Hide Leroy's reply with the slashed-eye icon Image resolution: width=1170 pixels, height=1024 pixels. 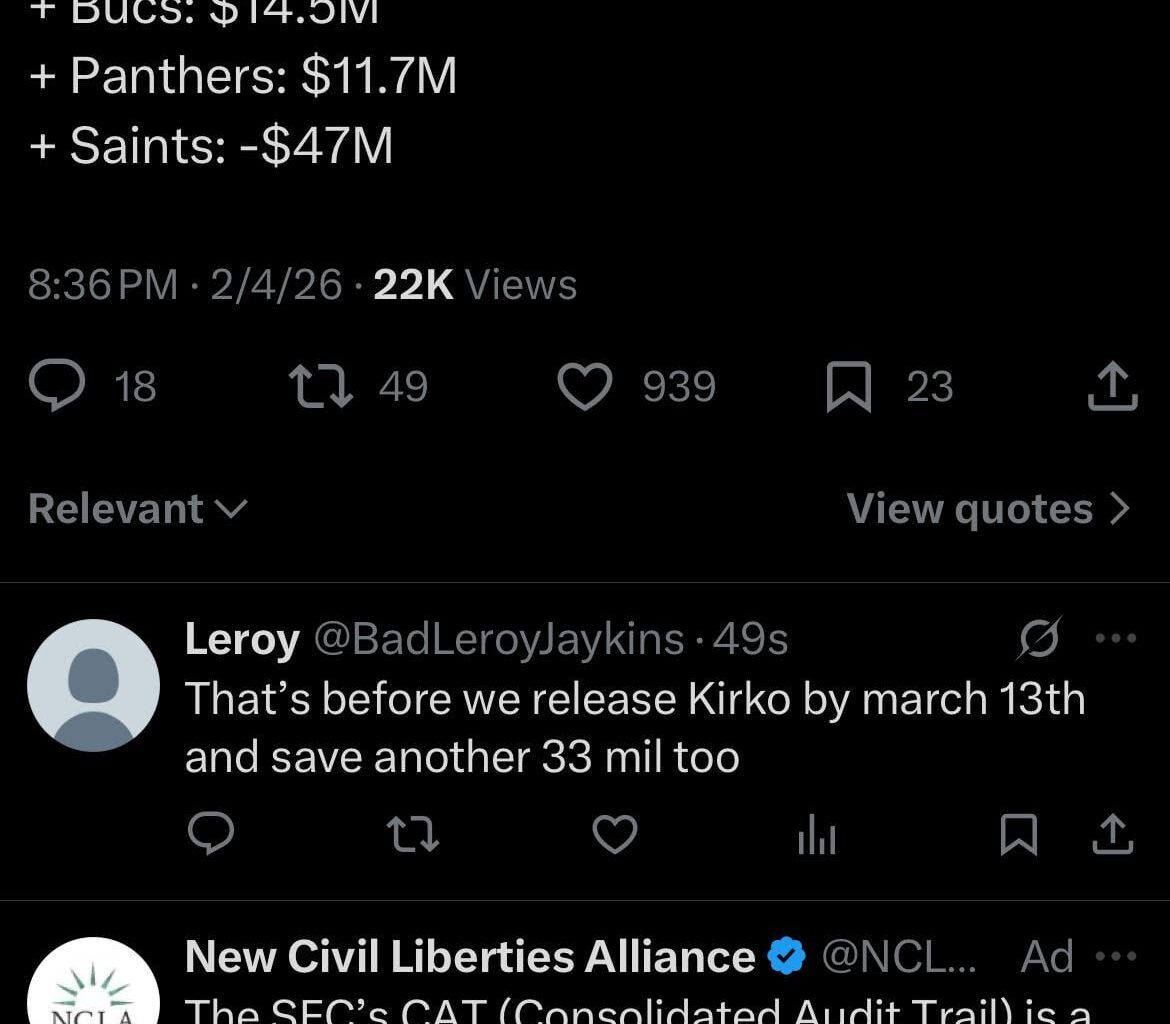(x=1040, y=637)
